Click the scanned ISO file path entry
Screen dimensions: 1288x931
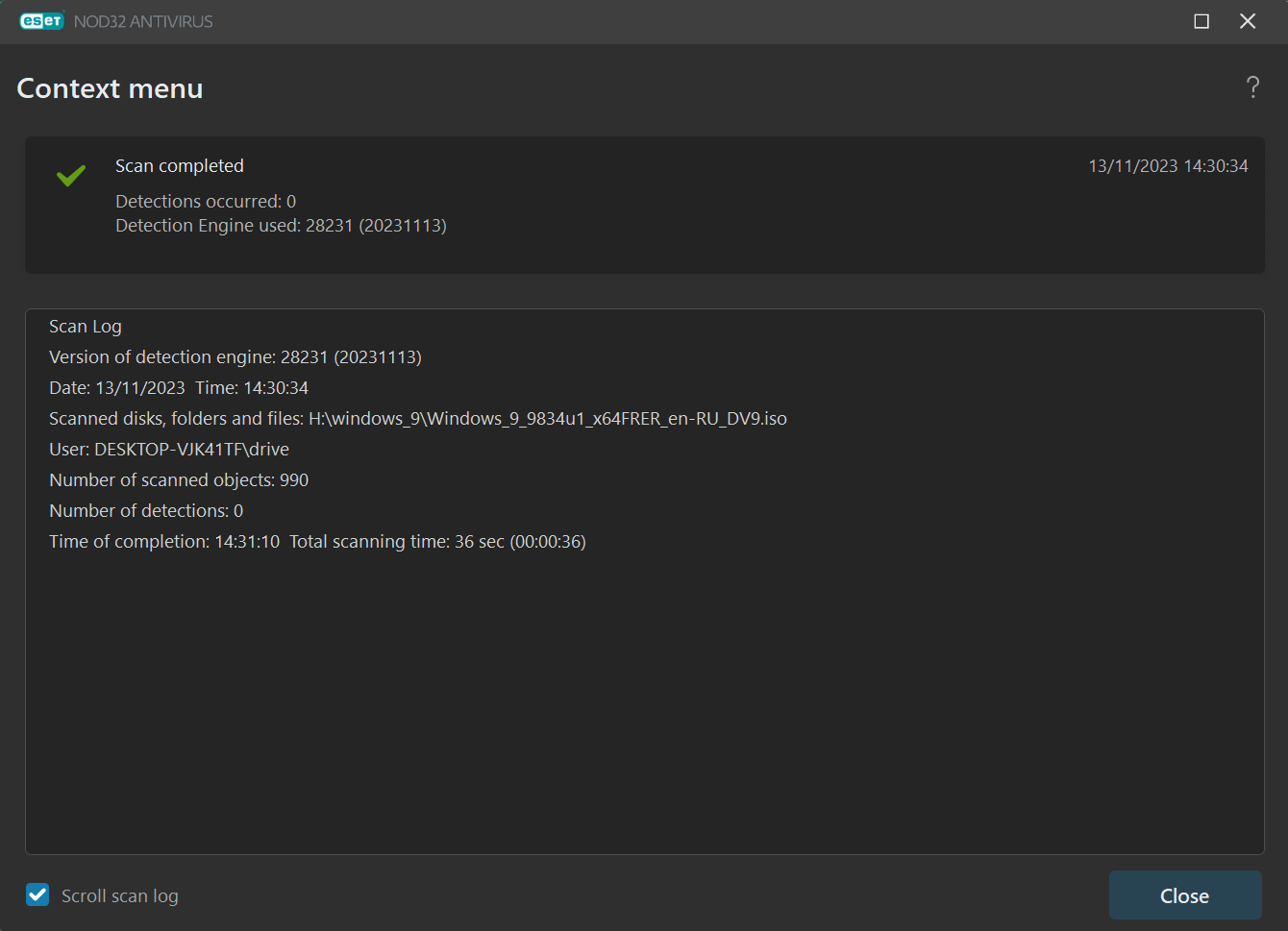coord(547,419)
